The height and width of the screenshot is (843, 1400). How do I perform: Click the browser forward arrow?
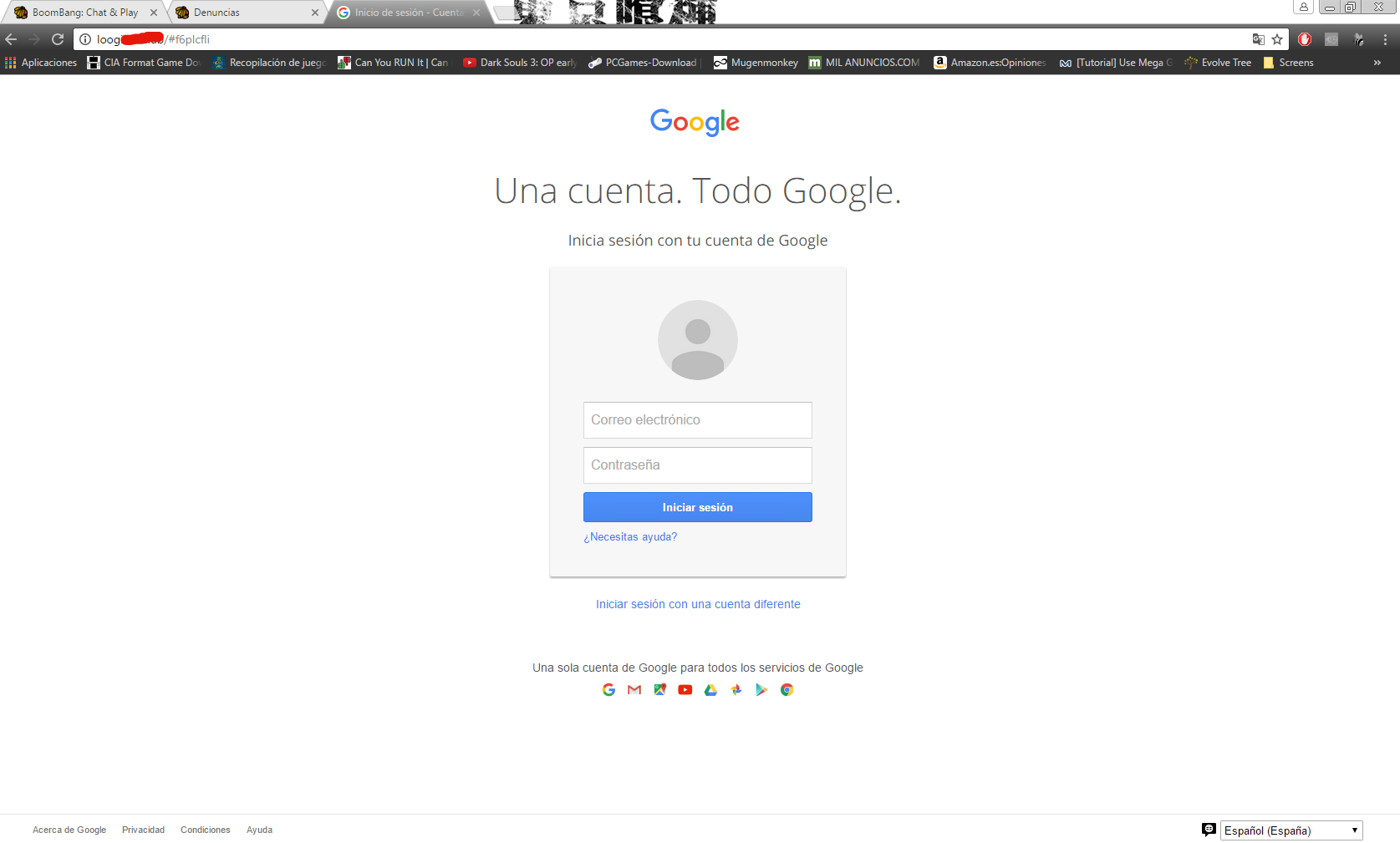coord(34,39)
